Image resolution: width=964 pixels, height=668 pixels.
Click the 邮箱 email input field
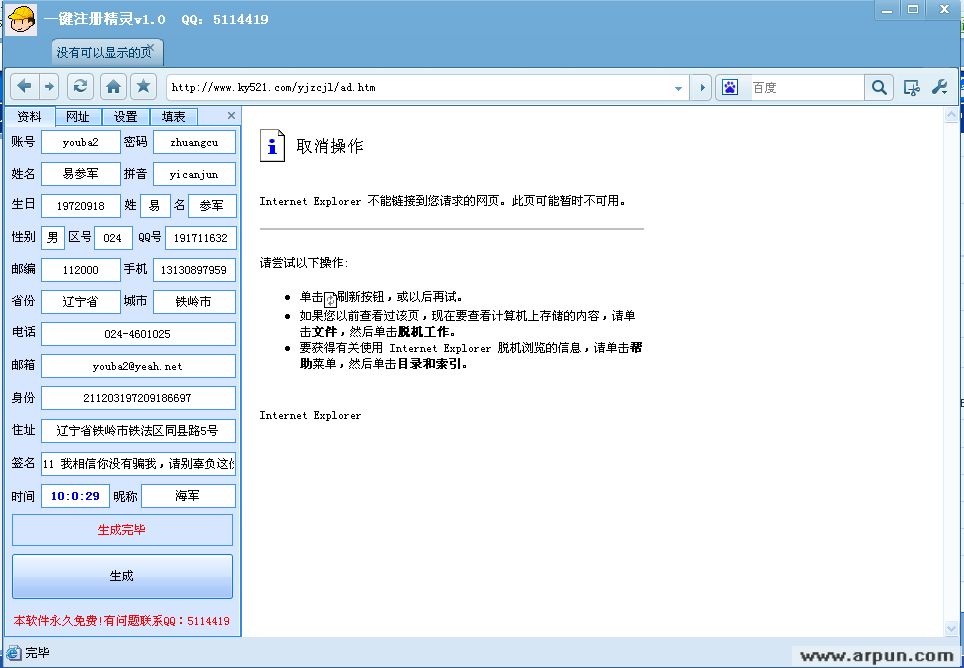click(x=138, y=366)
